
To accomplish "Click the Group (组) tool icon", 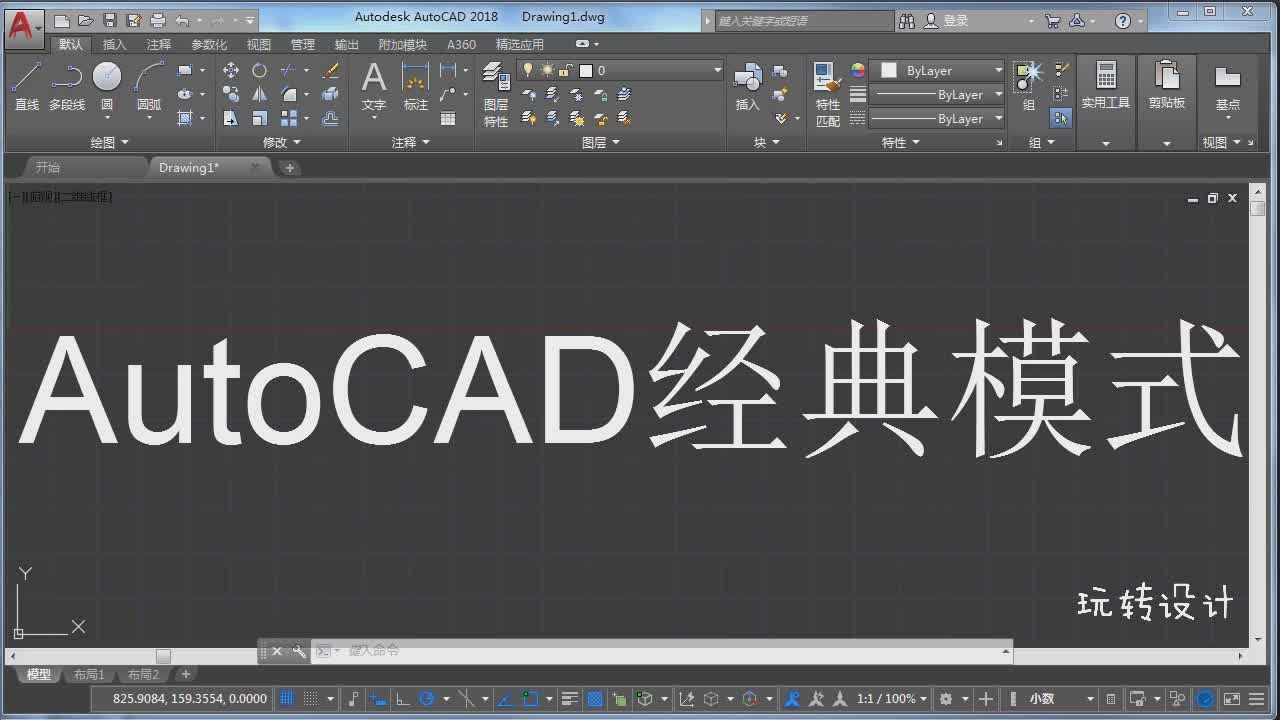I will 1028,86.
